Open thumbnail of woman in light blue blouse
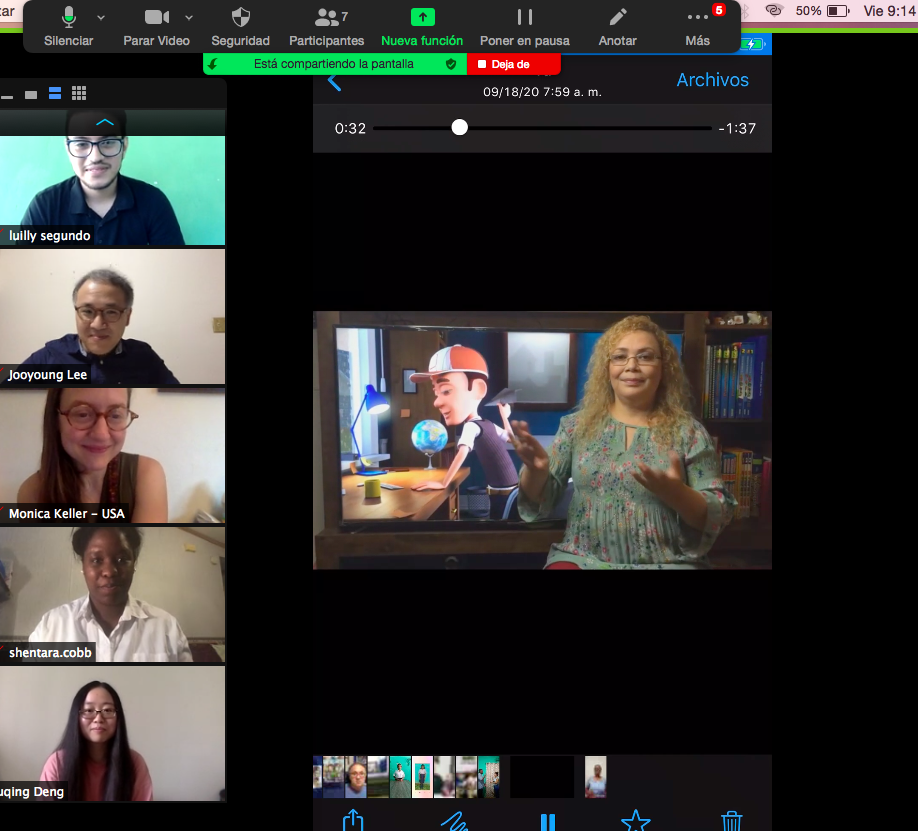The image size is (918, 831). click(595, 777)
